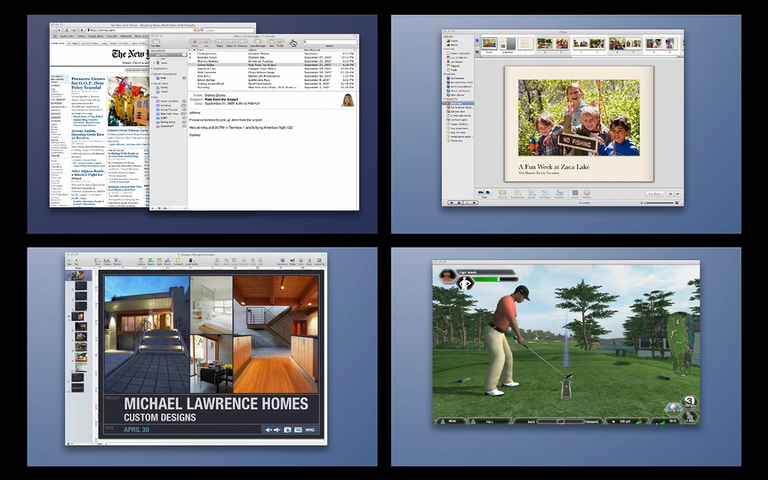Click the Safari address field
This screenshot has width=768, height=480.
(x=143, y=30)
